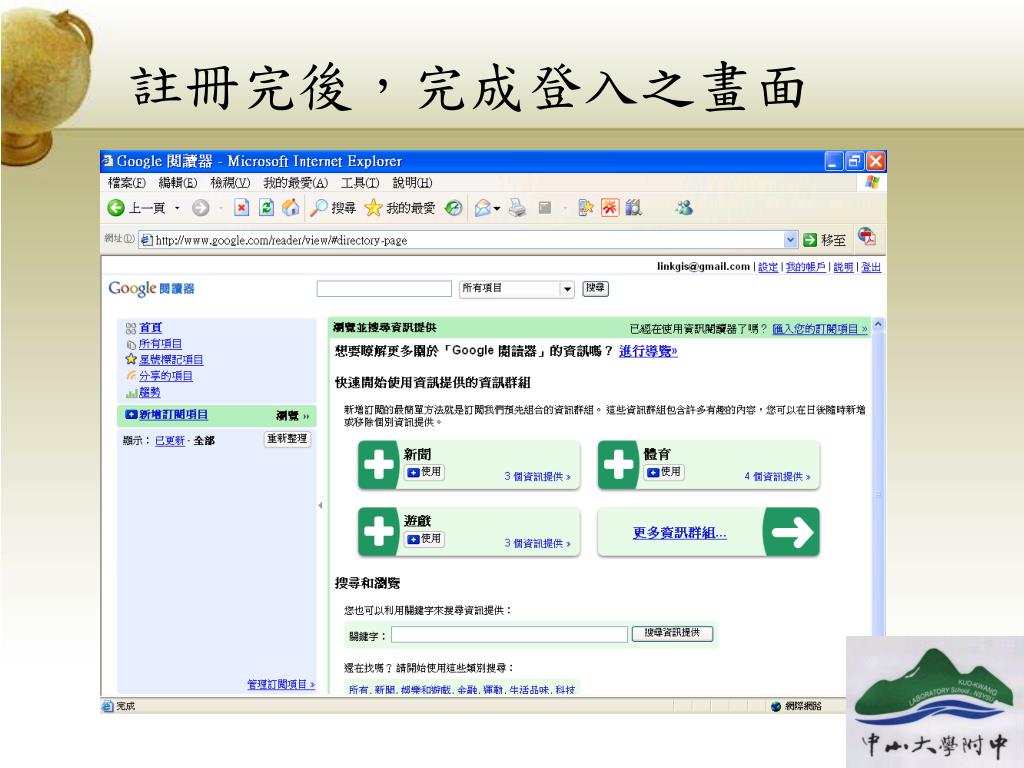Screen dimensions: 1024x768
Task: Open the 管理訂閱項目 » link
Action: coord(281,684)
